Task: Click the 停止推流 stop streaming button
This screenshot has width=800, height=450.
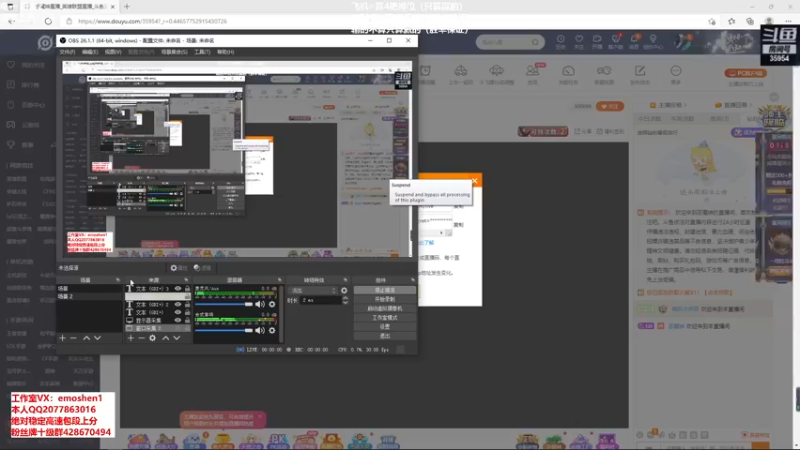Action: (x=385, y=290)
